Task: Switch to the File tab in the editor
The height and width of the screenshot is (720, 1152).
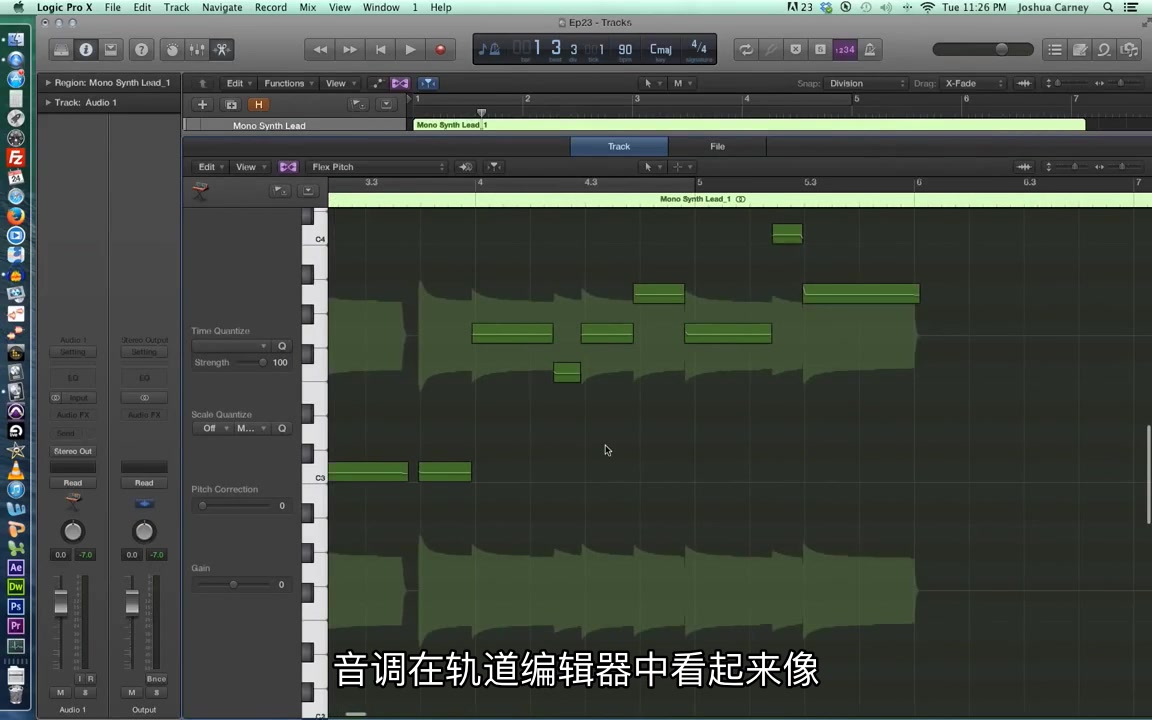Action: pyautogui.click(x=717, y=146)
